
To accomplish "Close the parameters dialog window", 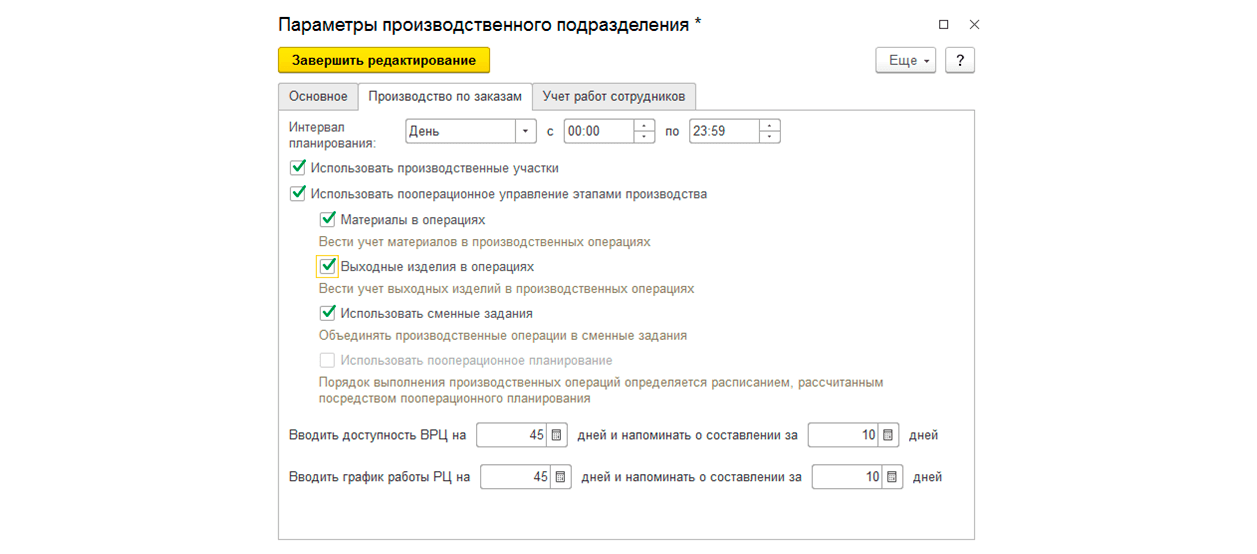I will [974, 24].
